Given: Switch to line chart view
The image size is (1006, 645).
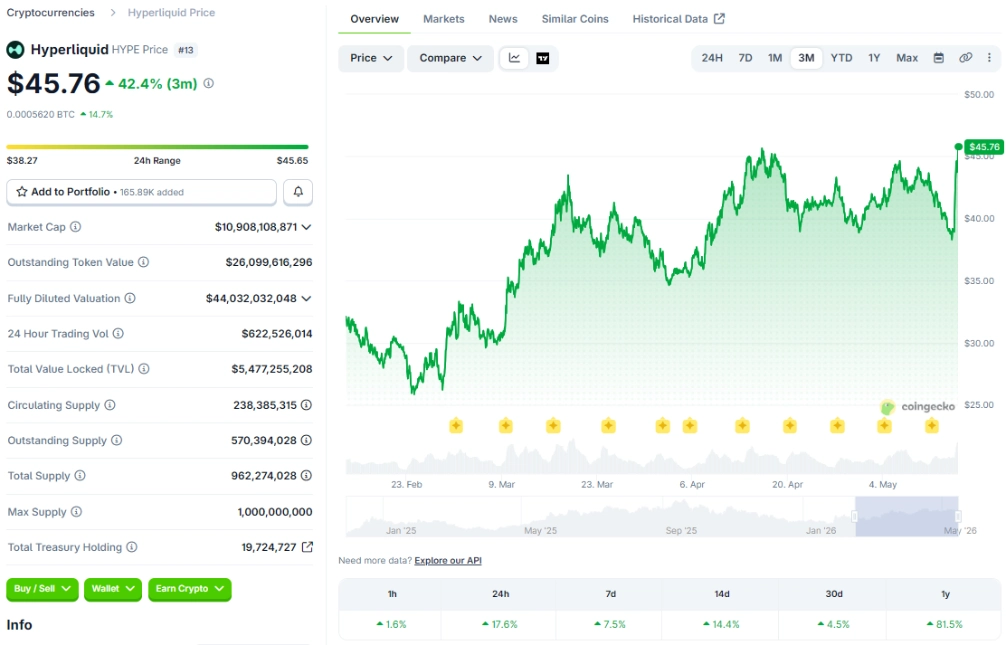Looking at the screenshot, I should (x=514, y=58).
